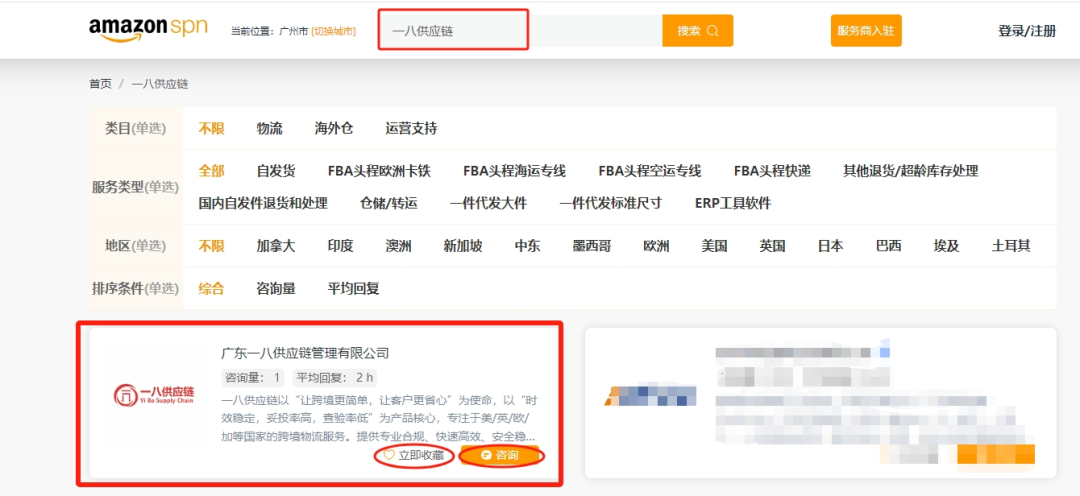The width and height of the screenshot is (1080, 496).
Task: Select 不限 in the 地区 filter
Action: point(211,246)
